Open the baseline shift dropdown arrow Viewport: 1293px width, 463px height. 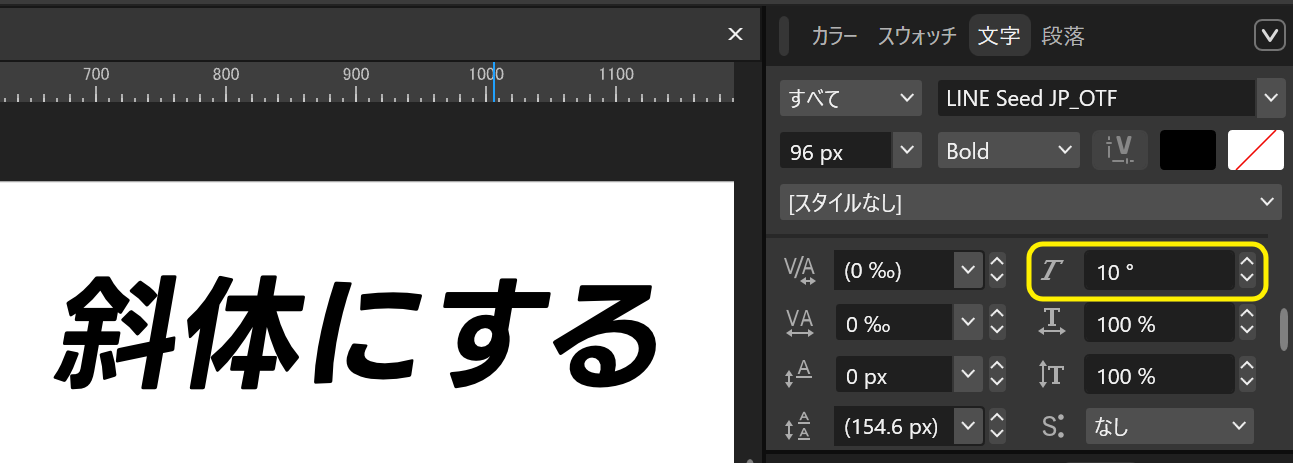tap(968, 376)
